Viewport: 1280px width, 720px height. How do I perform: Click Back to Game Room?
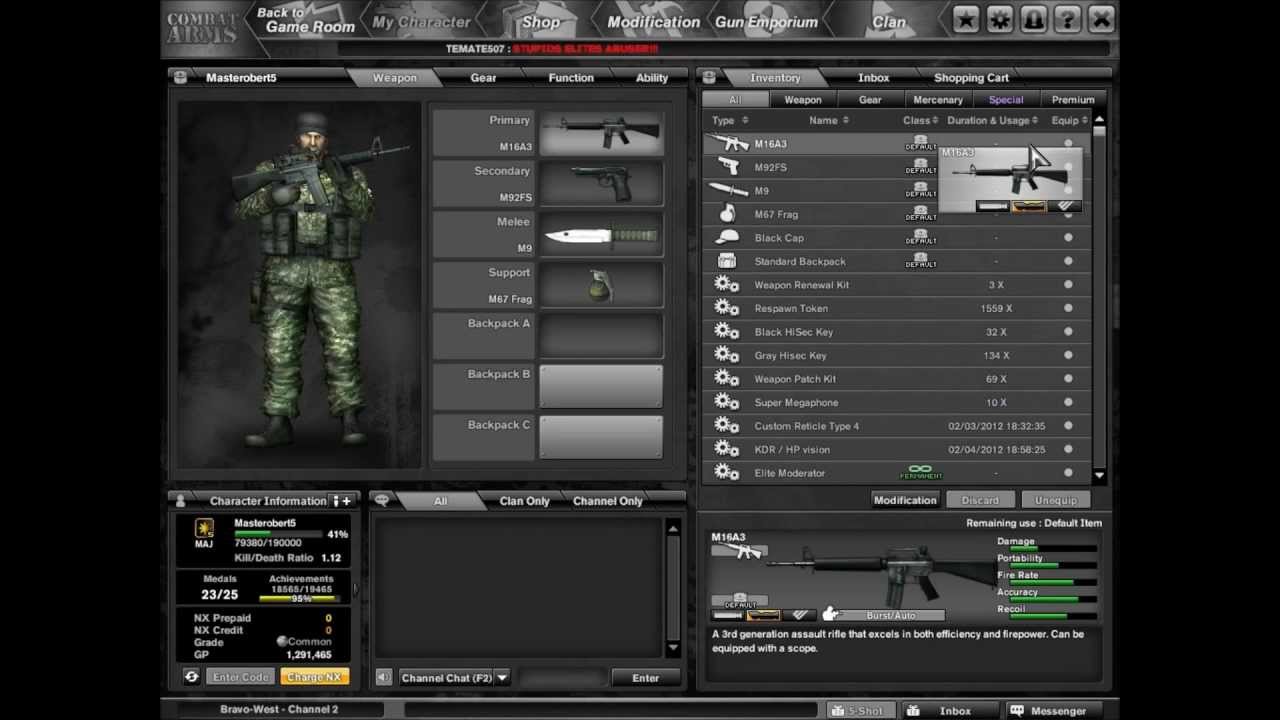305,20
